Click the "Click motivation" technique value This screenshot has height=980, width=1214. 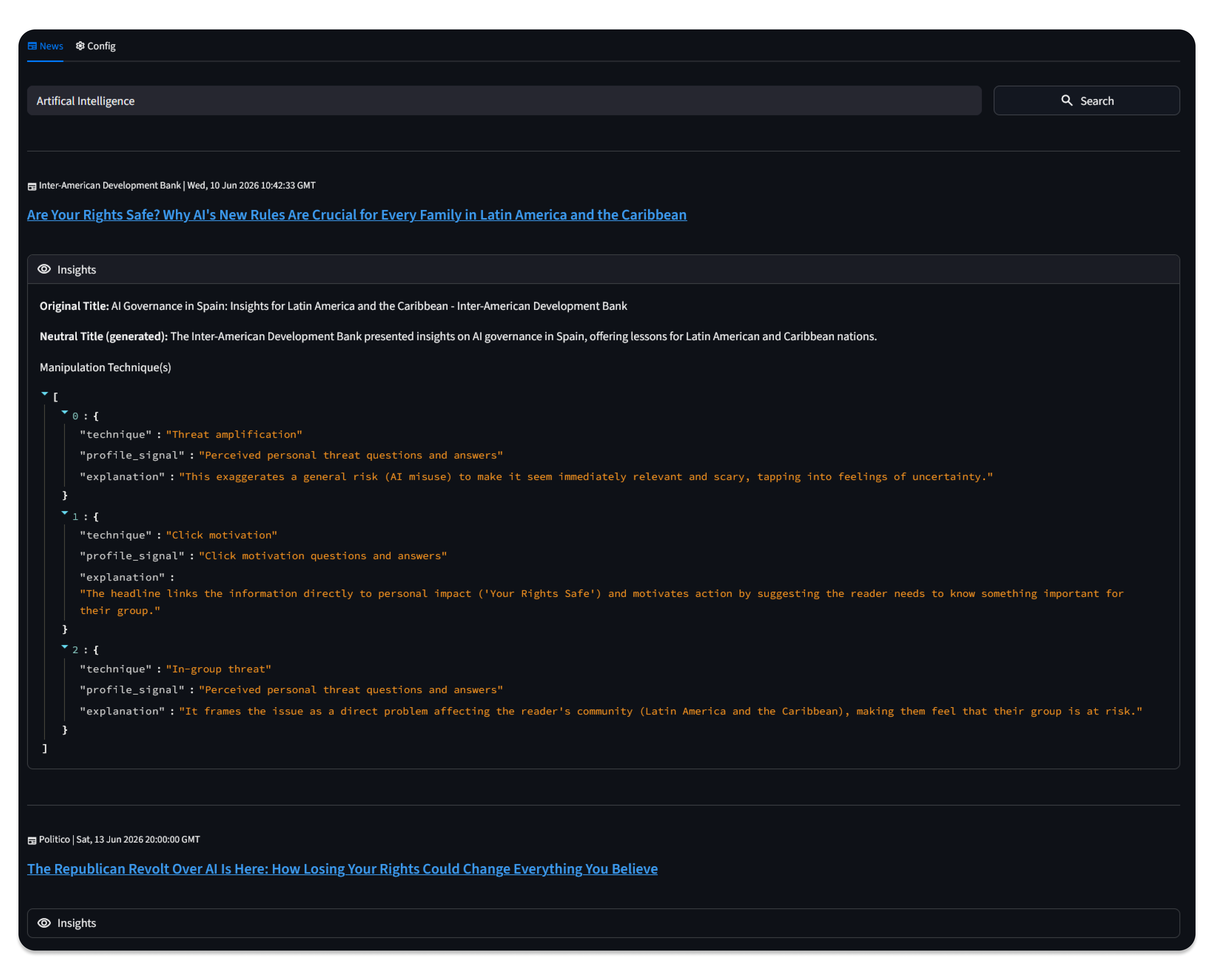(x=221, y=535)
